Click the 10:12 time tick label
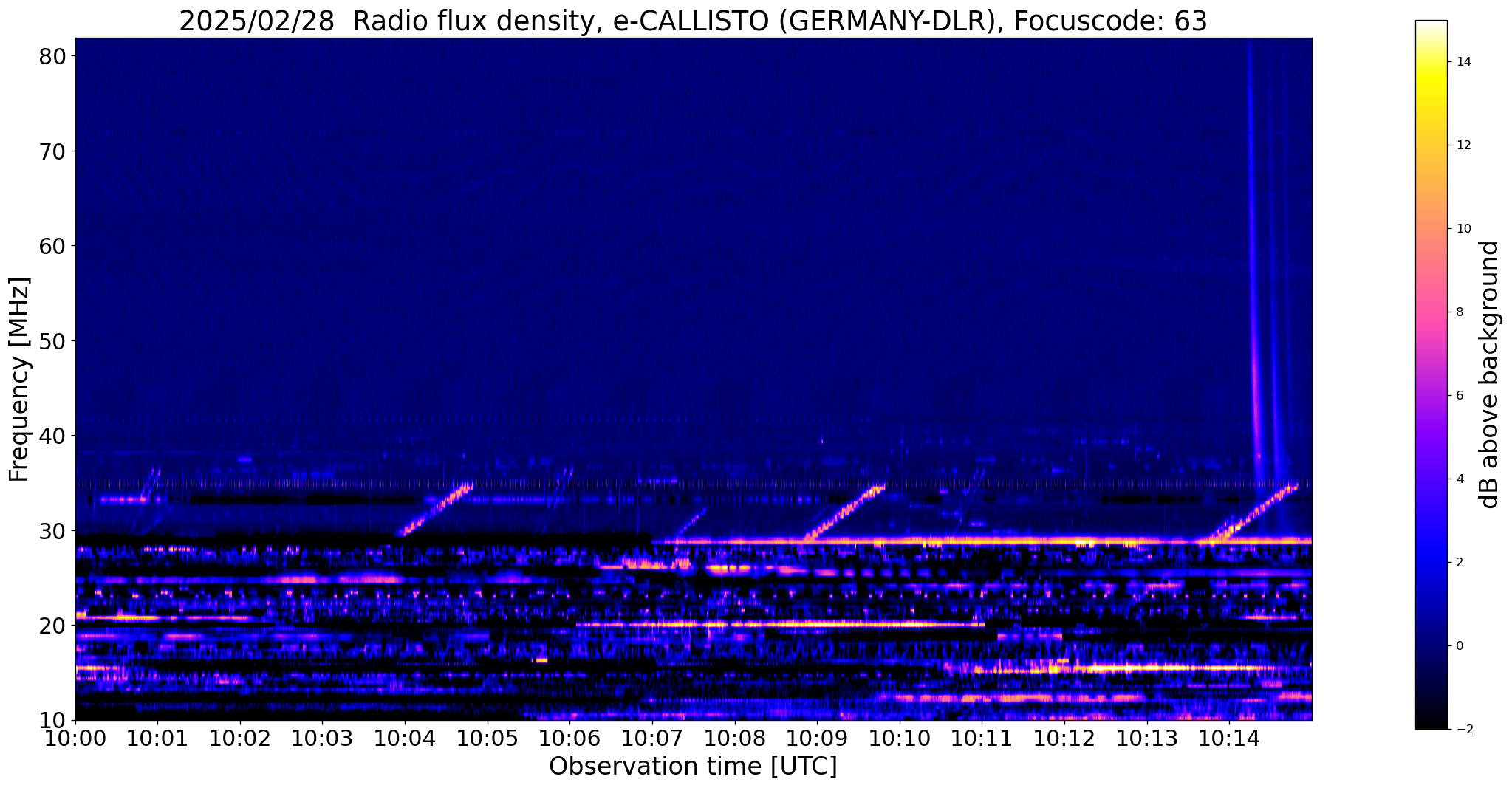 click(x=1064, y=737)
